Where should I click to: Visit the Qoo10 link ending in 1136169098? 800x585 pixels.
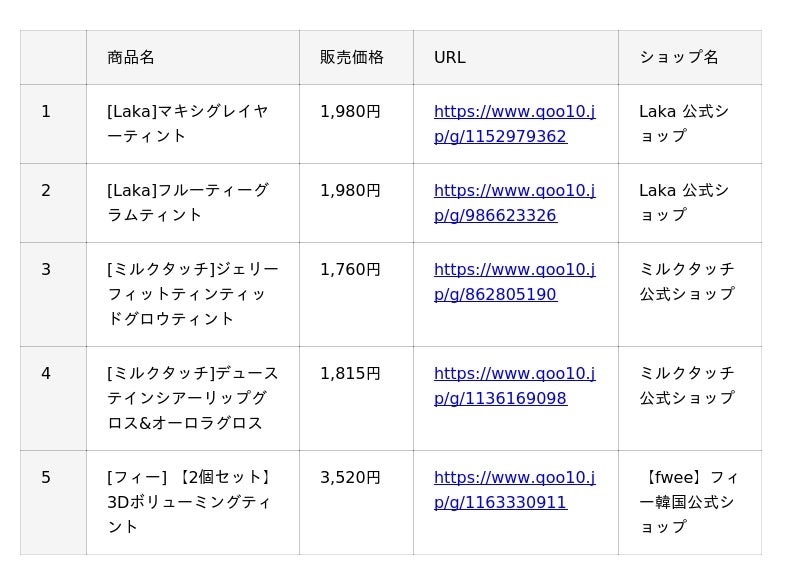[x=514, y=386]
